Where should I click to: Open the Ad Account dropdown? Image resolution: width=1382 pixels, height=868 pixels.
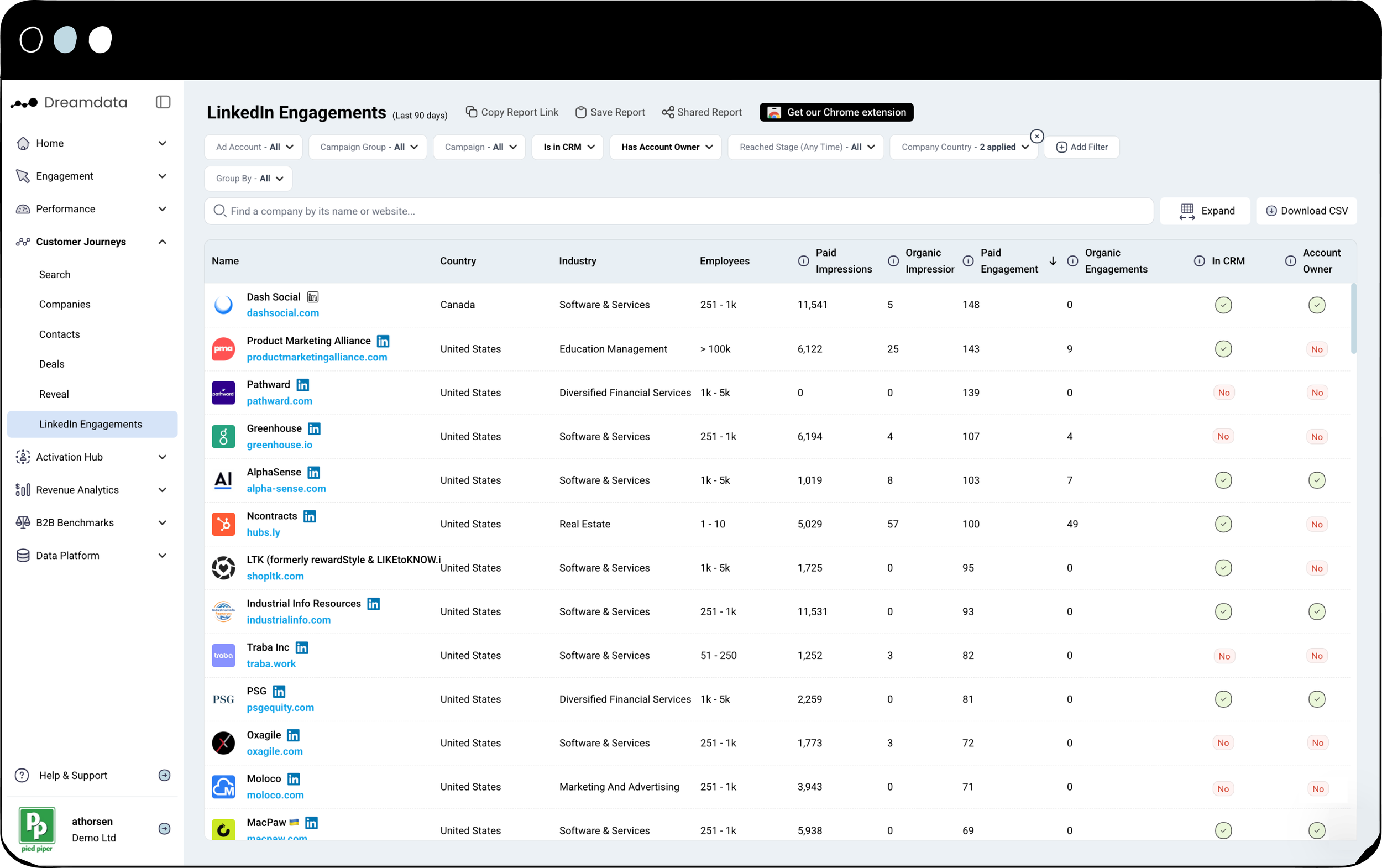pos(254,147)
